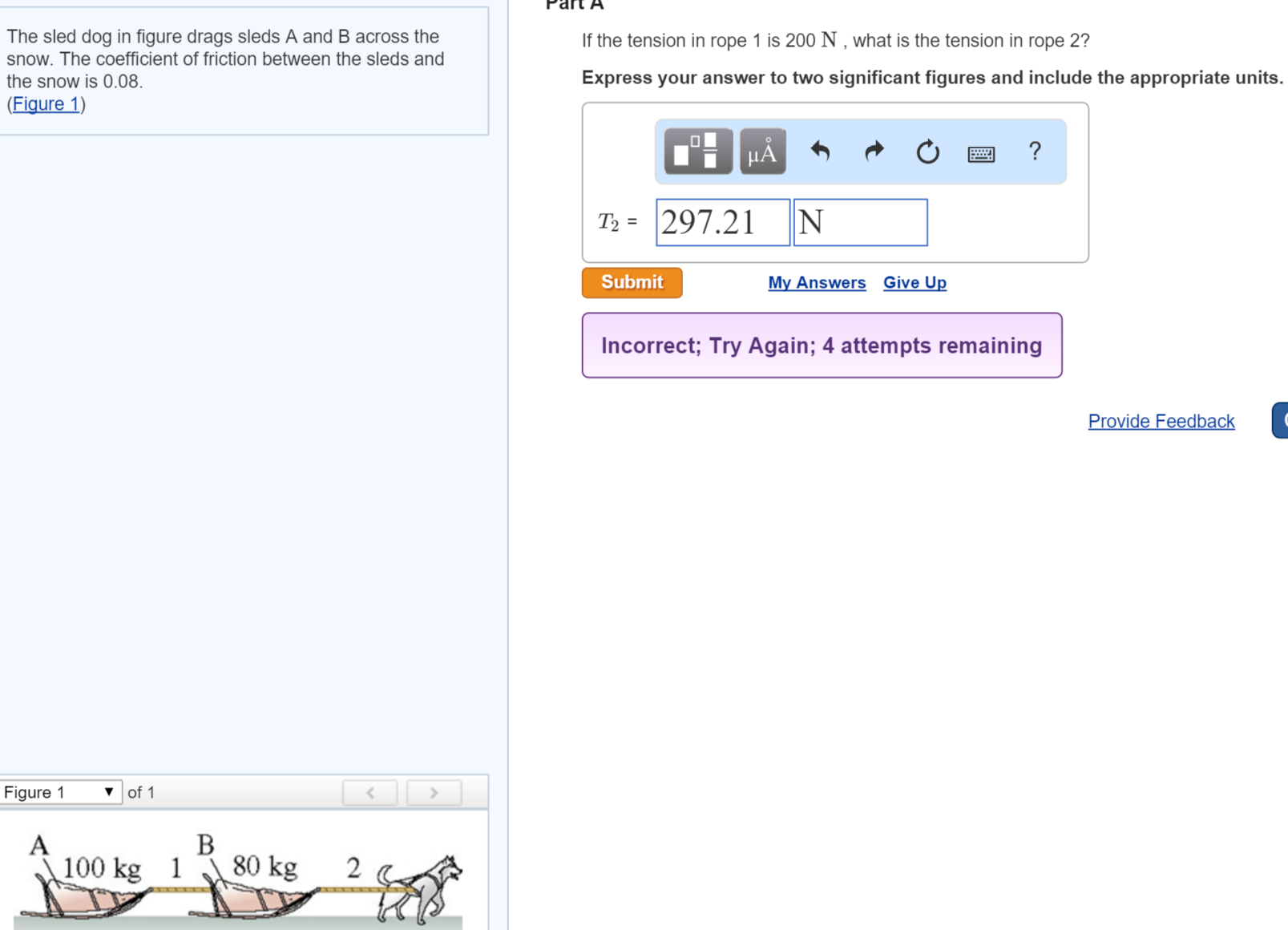Click the partially visible blue button at right edge
The height and width of the screenshot is (930, 1288).
pos(1281,420)
